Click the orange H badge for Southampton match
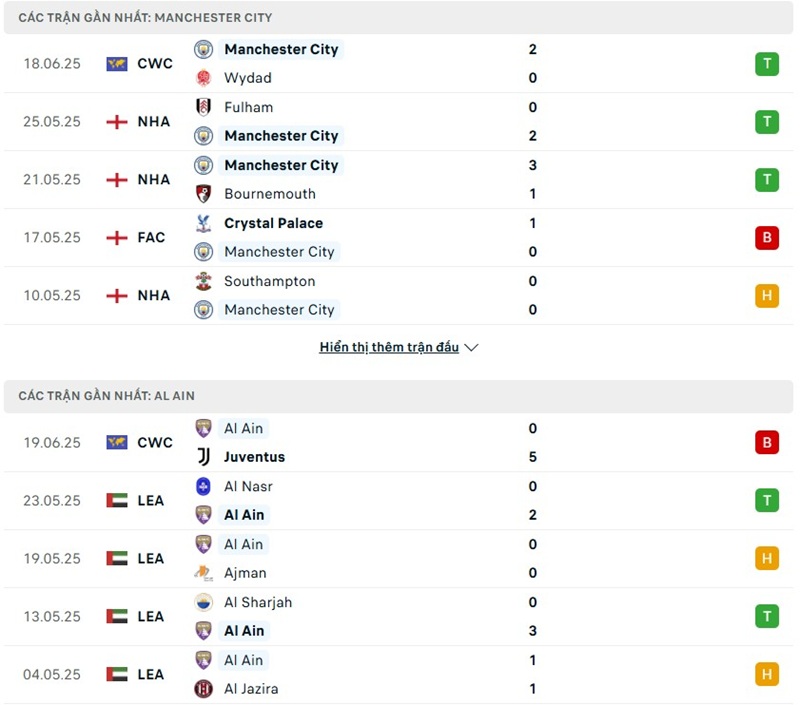This screenshot has width=800, height=705. (767, 296)
